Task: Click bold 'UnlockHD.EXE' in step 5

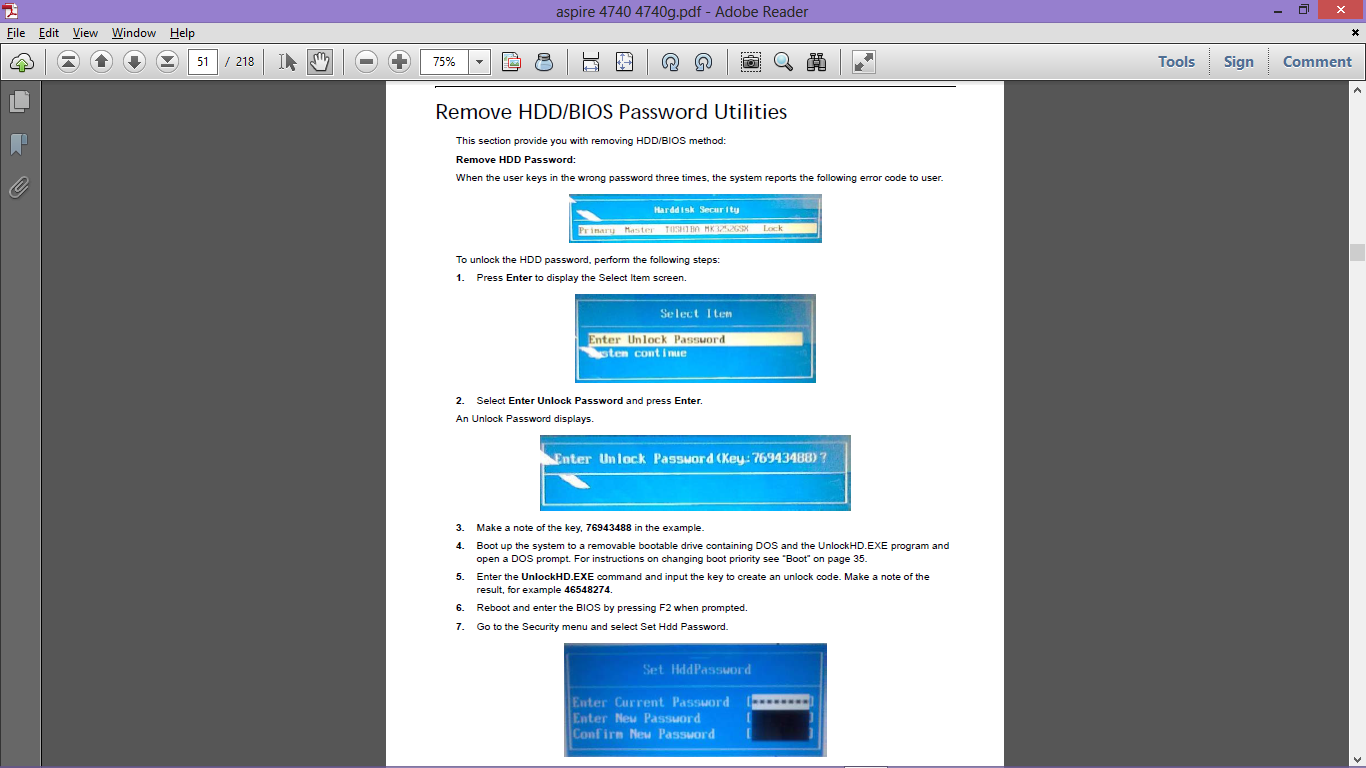Action: [x=558, y=577]
